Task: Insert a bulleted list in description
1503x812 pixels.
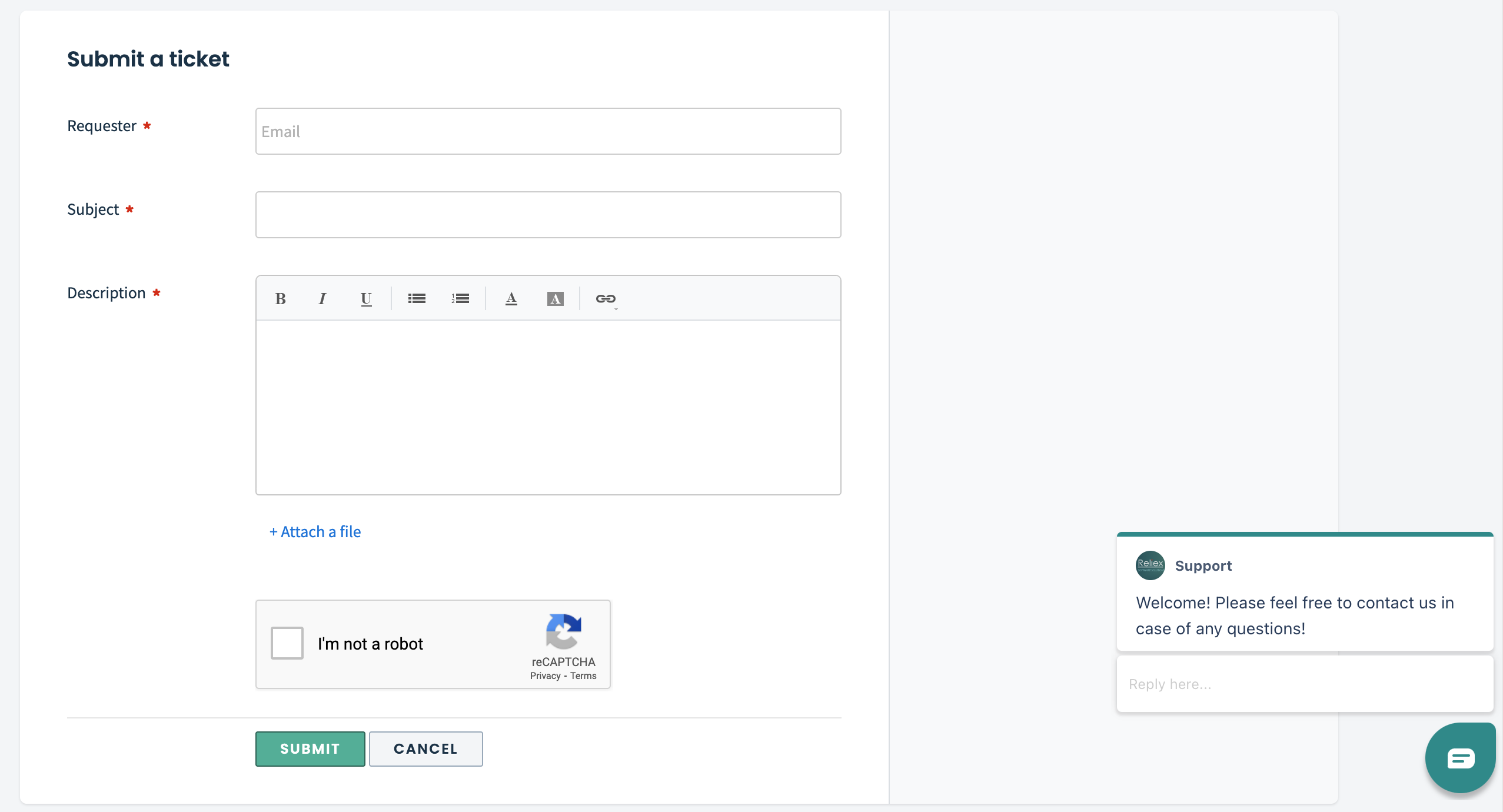Action: (417, 299)
